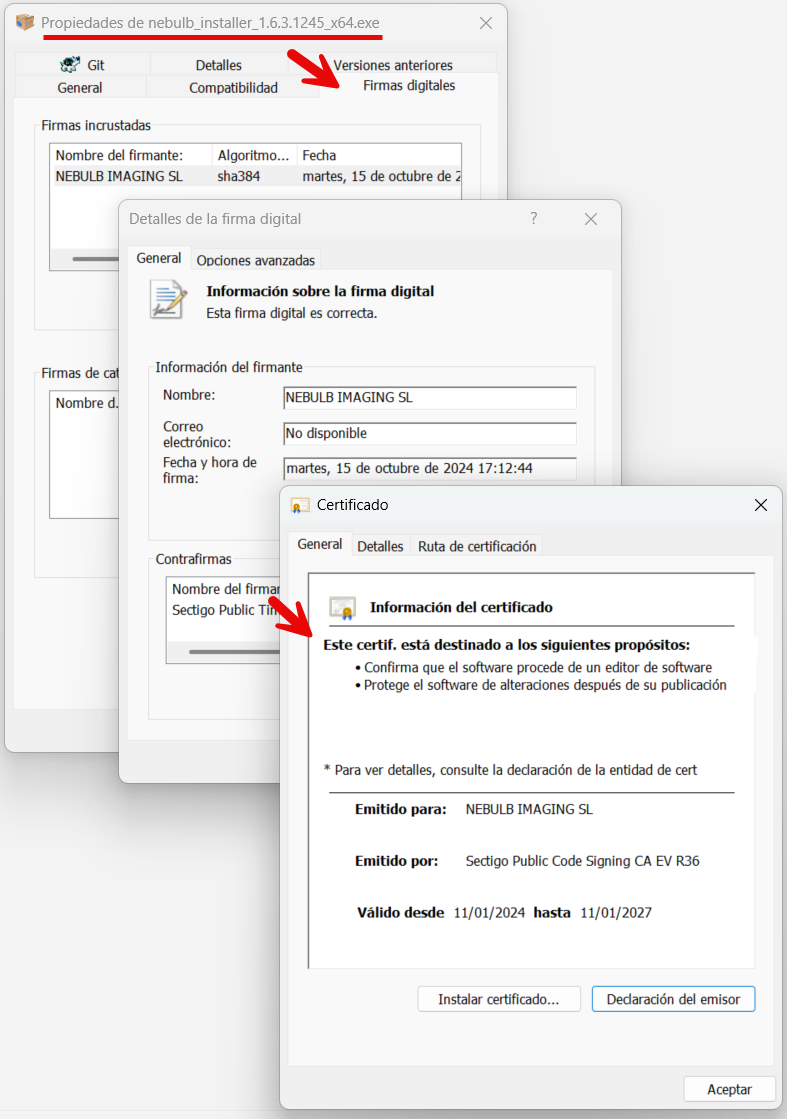Click the Git tab icon
This screenshot has height=1119, width=787.
pyautogui.click(x=70, y=65)
